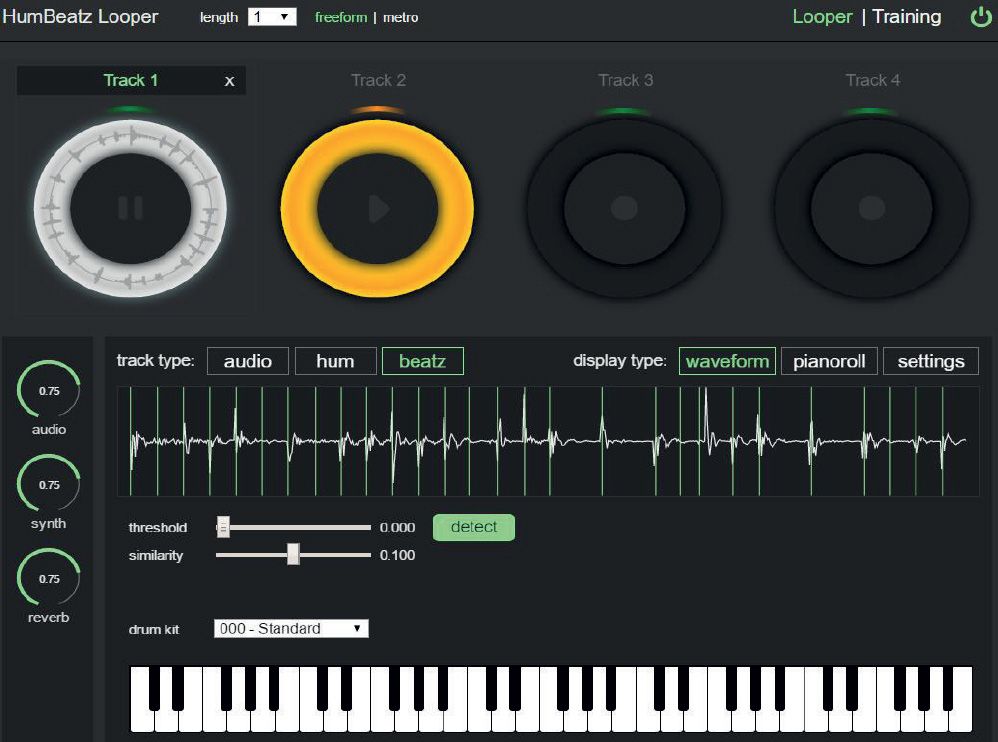Start playback on Track 2

pos(377,208)
